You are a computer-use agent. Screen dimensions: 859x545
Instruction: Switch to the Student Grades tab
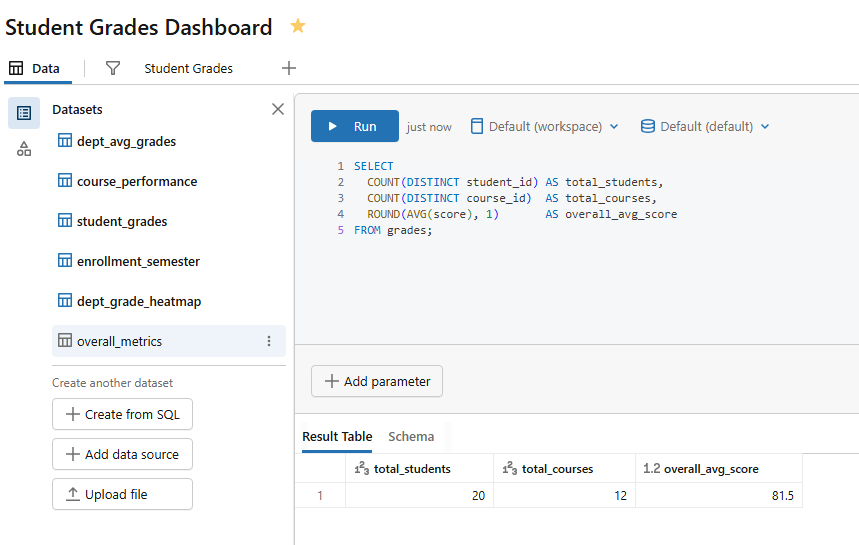(188, 68)
